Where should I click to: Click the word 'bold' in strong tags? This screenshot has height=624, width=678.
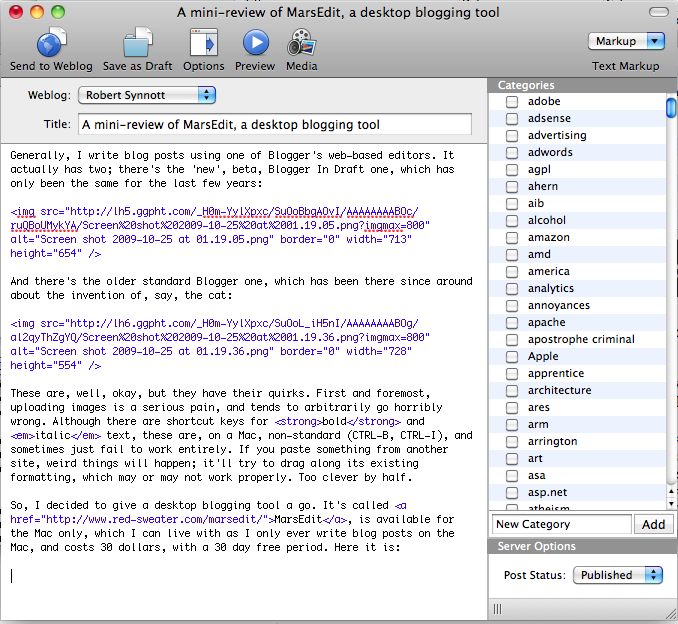(335, 421)
